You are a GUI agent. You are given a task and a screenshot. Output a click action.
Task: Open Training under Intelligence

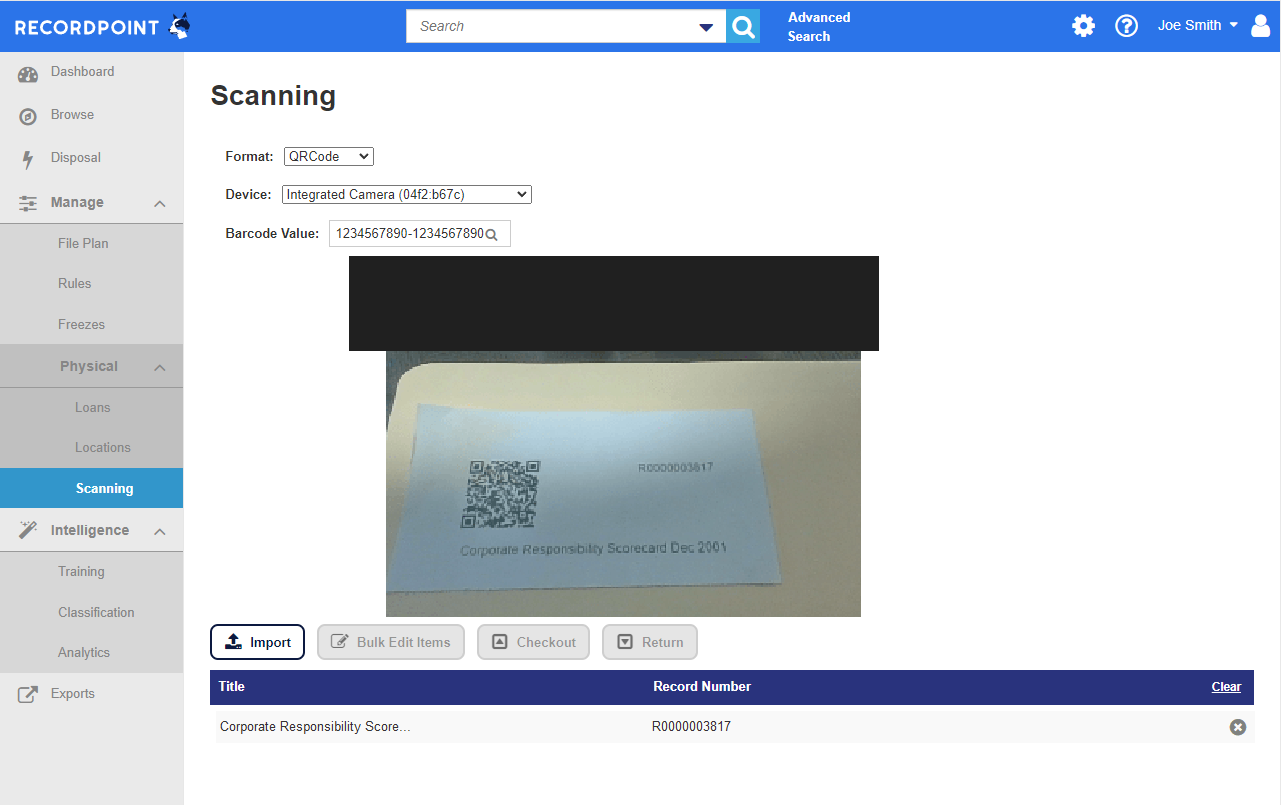(81, 572)
